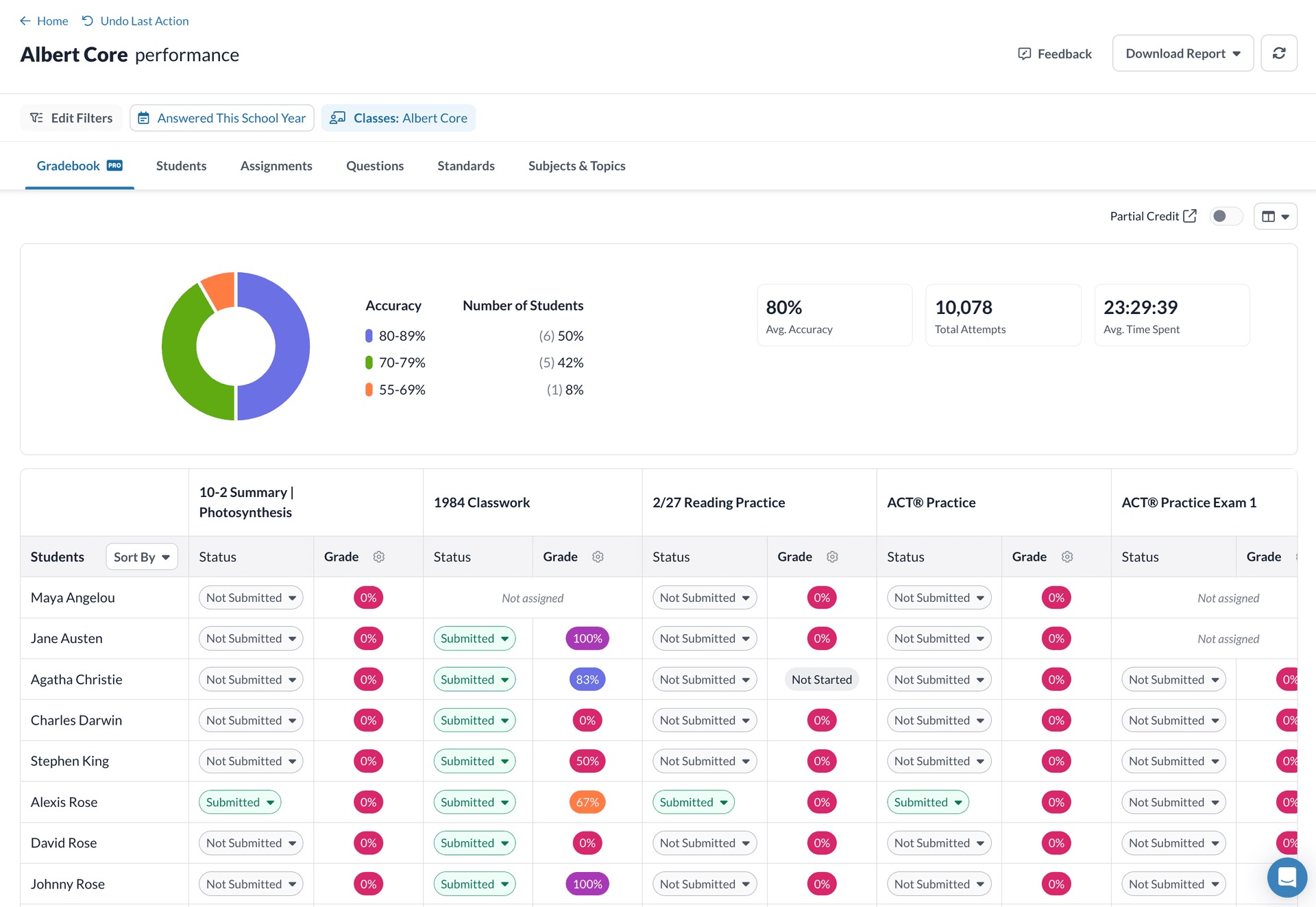Click the classes icon on Albert Core filter

point(337,117)
